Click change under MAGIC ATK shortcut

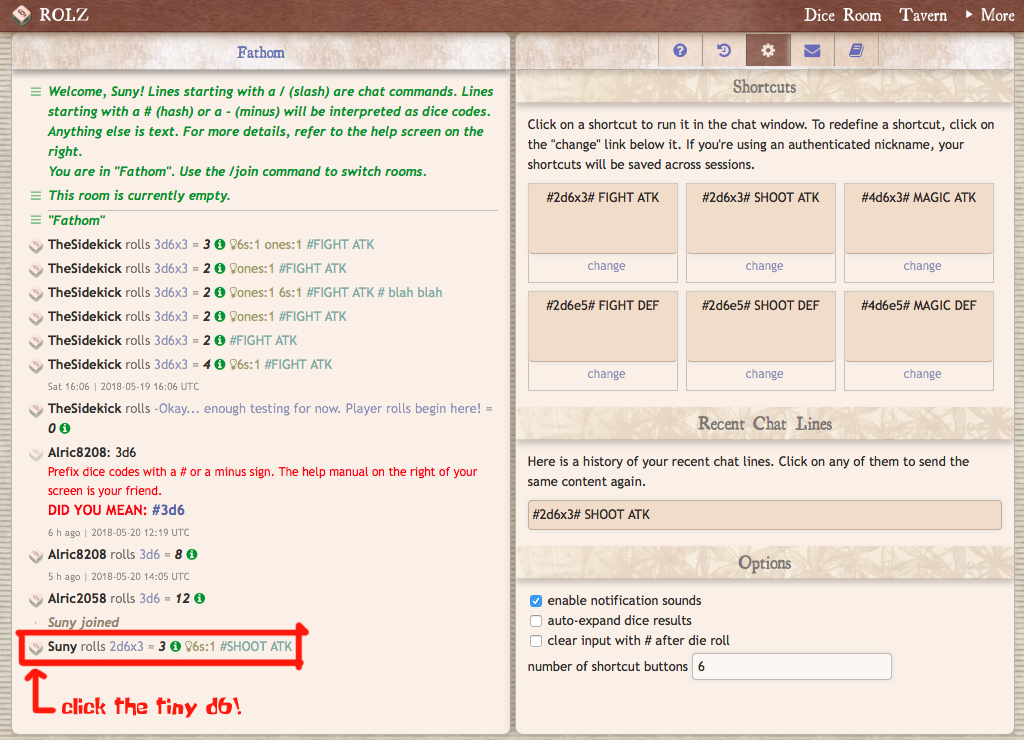point(921,266)
